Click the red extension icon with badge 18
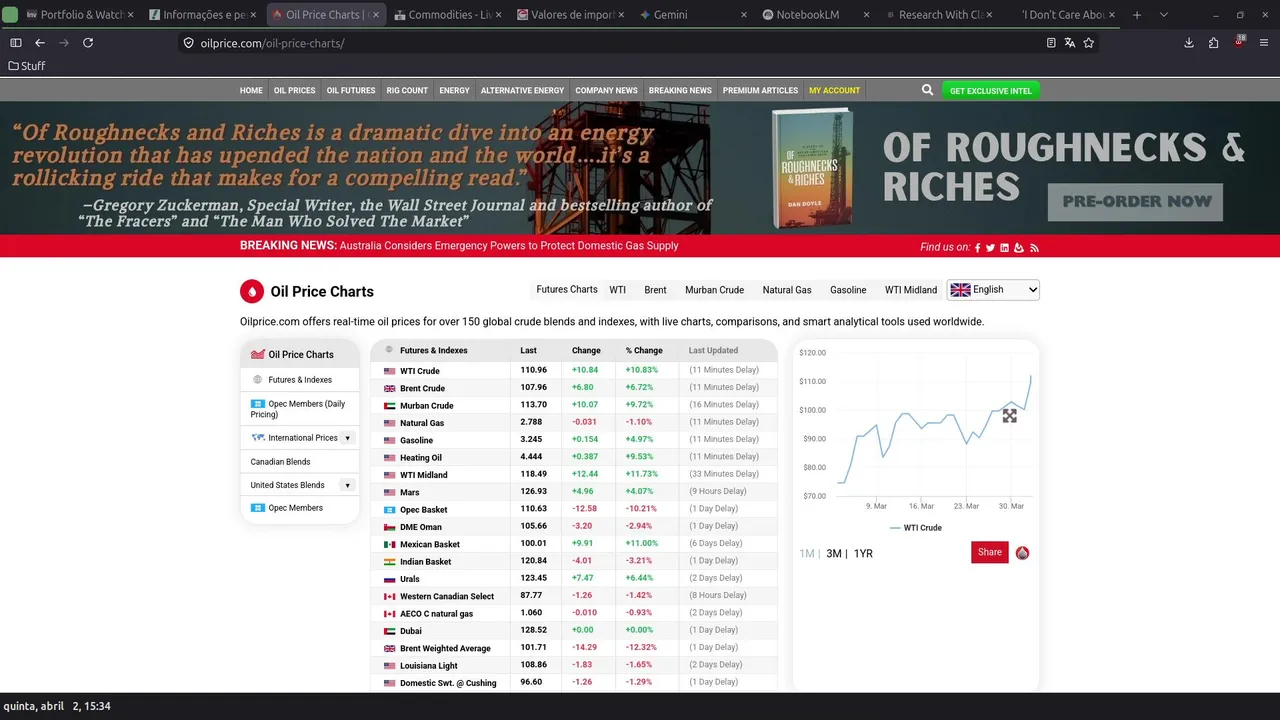This screenshot has height=720, width=1280. pyautogui.click(x=1239, y=42)
